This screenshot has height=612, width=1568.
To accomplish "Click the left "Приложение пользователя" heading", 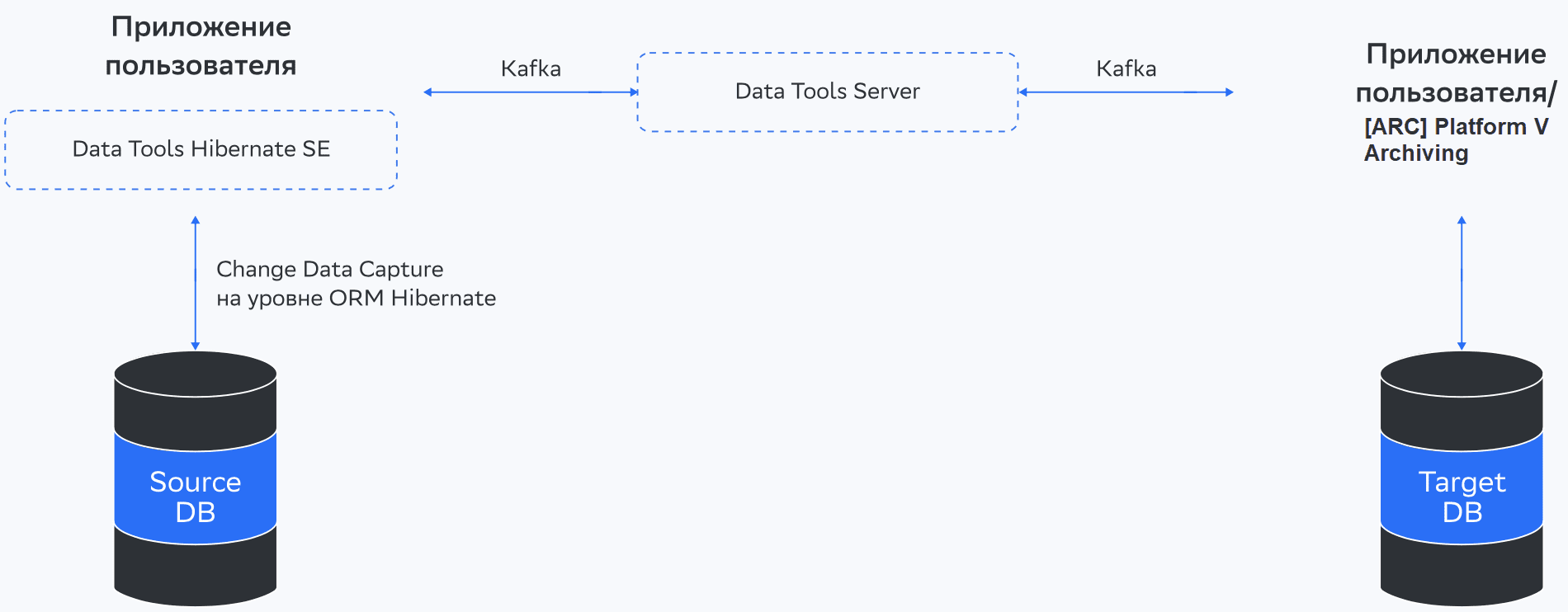I will click(201, 46).
